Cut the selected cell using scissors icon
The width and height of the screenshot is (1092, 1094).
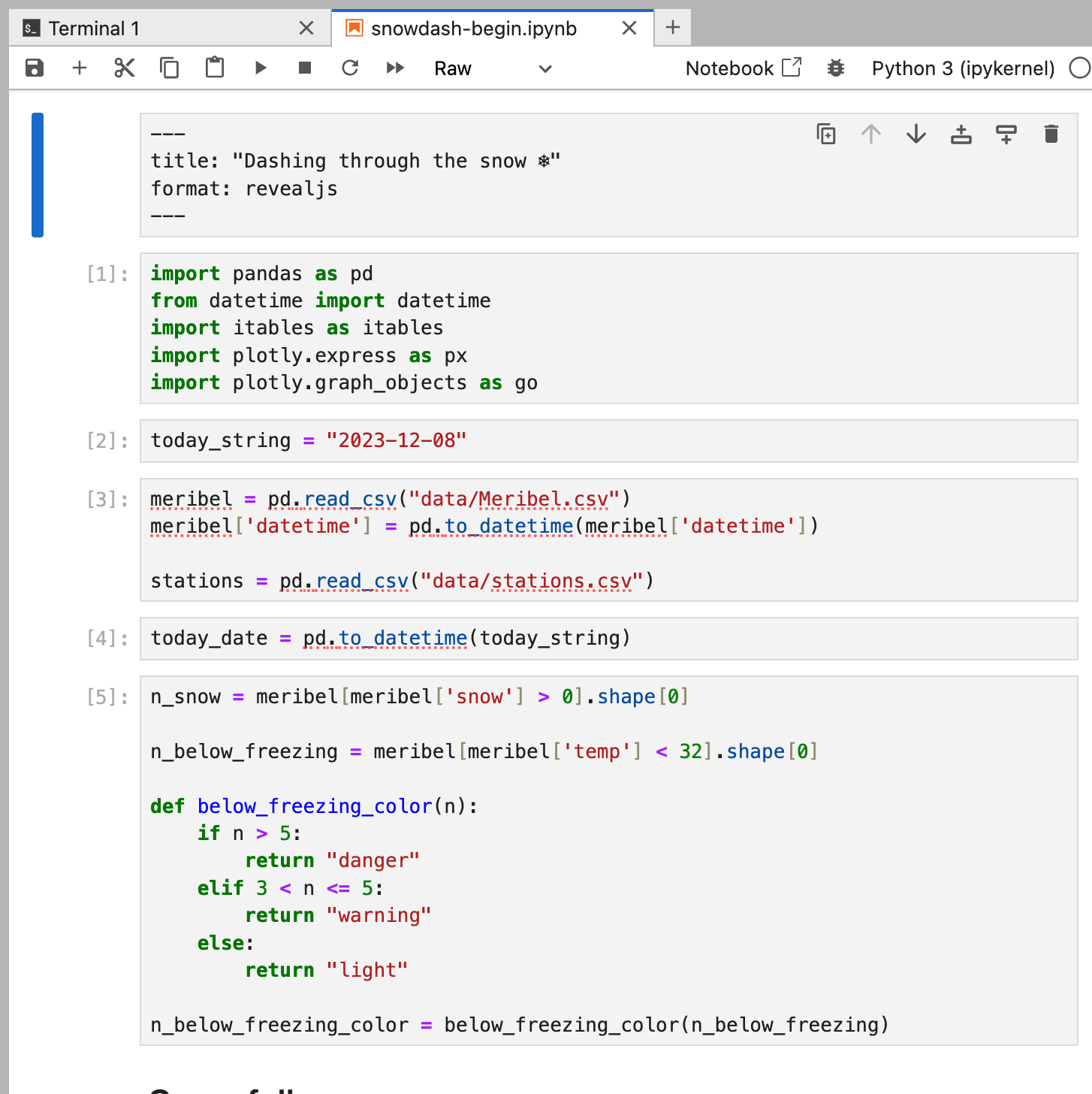pos(125,68)
